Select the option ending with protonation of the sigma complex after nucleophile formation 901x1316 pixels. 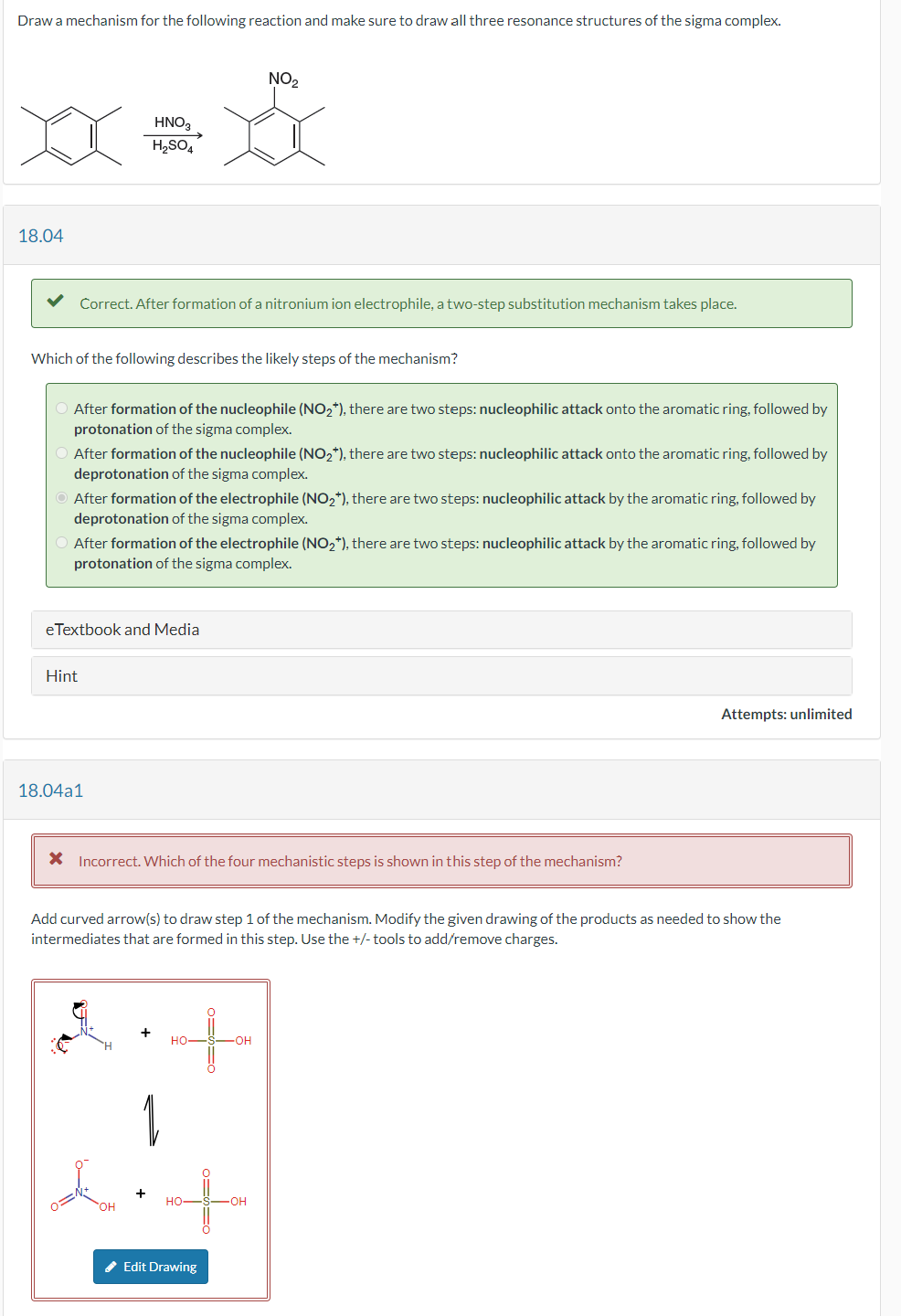click(x=60, y=408)
